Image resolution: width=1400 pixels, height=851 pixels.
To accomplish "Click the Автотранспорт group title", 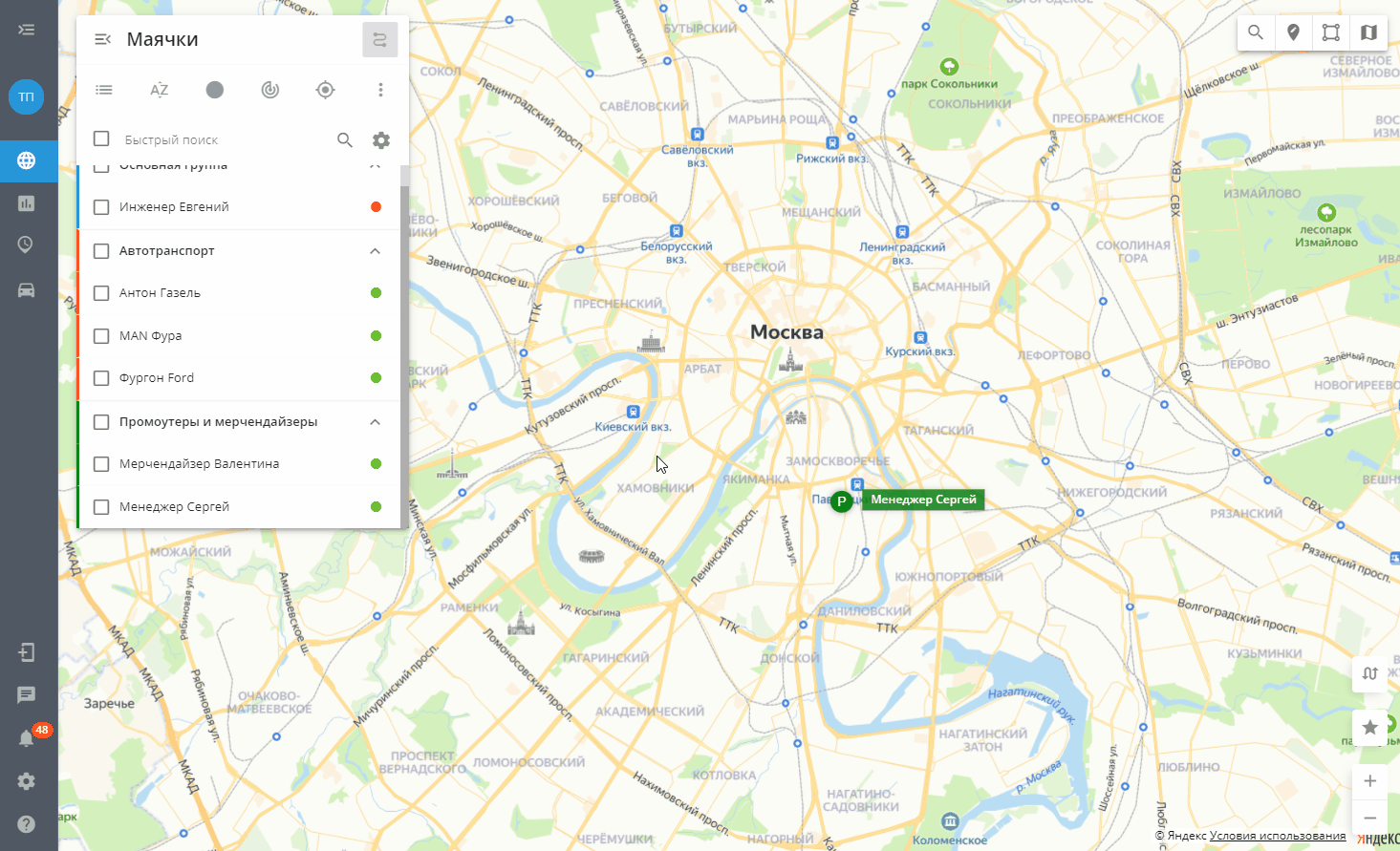I will click(167, 251).
